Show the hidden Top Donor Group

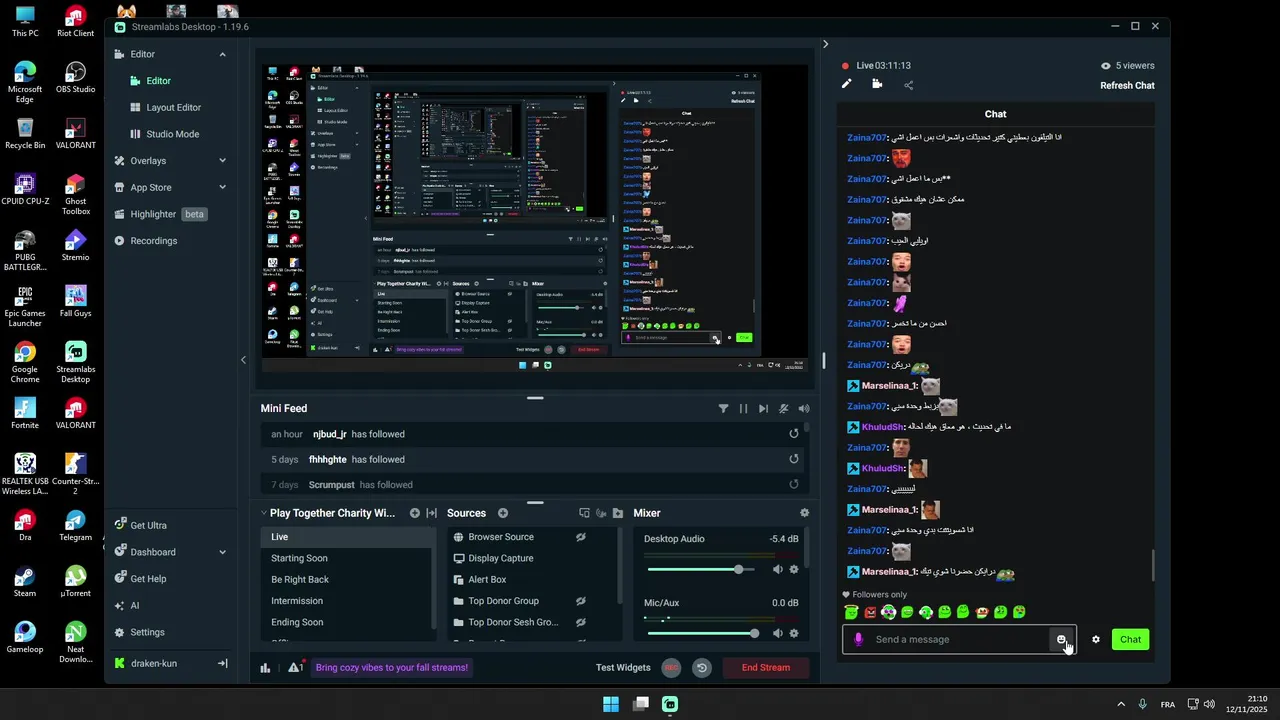pyautogui.click(x=580, y=601)
